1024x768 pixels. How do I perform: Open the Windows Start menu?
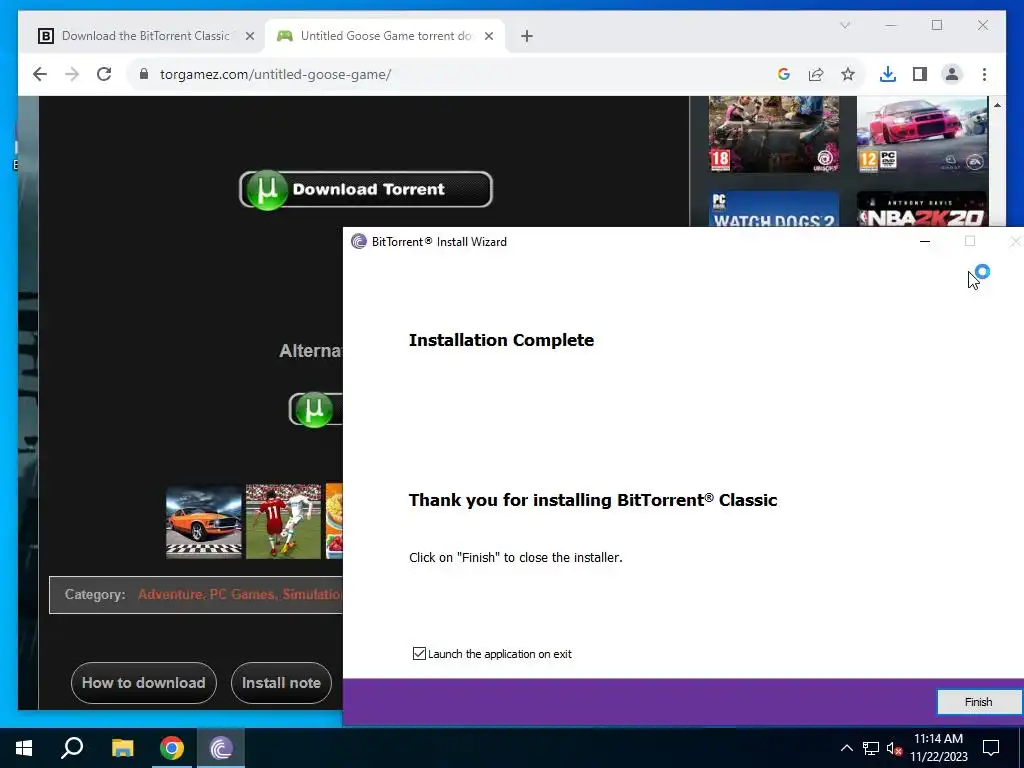click(x=24, y=748)
